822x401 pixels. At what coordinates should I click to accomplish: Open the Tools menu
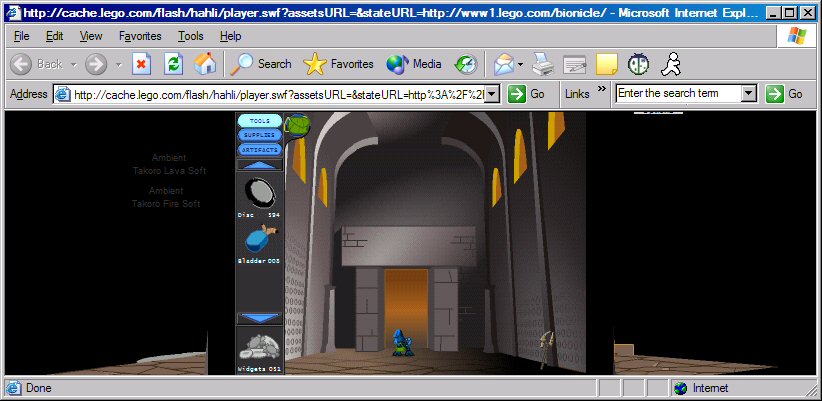190,36
